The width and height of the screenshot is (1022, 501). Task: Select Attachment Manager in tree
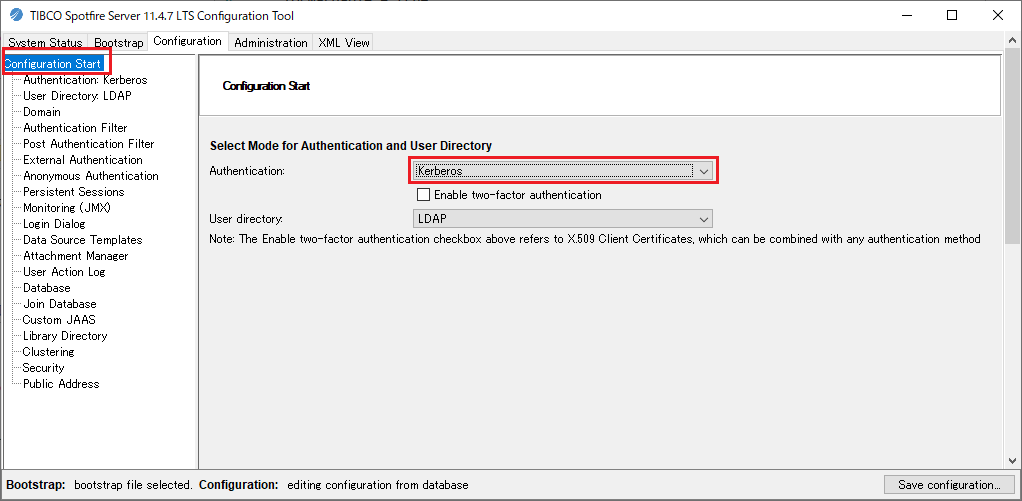(x=76, y=255)
